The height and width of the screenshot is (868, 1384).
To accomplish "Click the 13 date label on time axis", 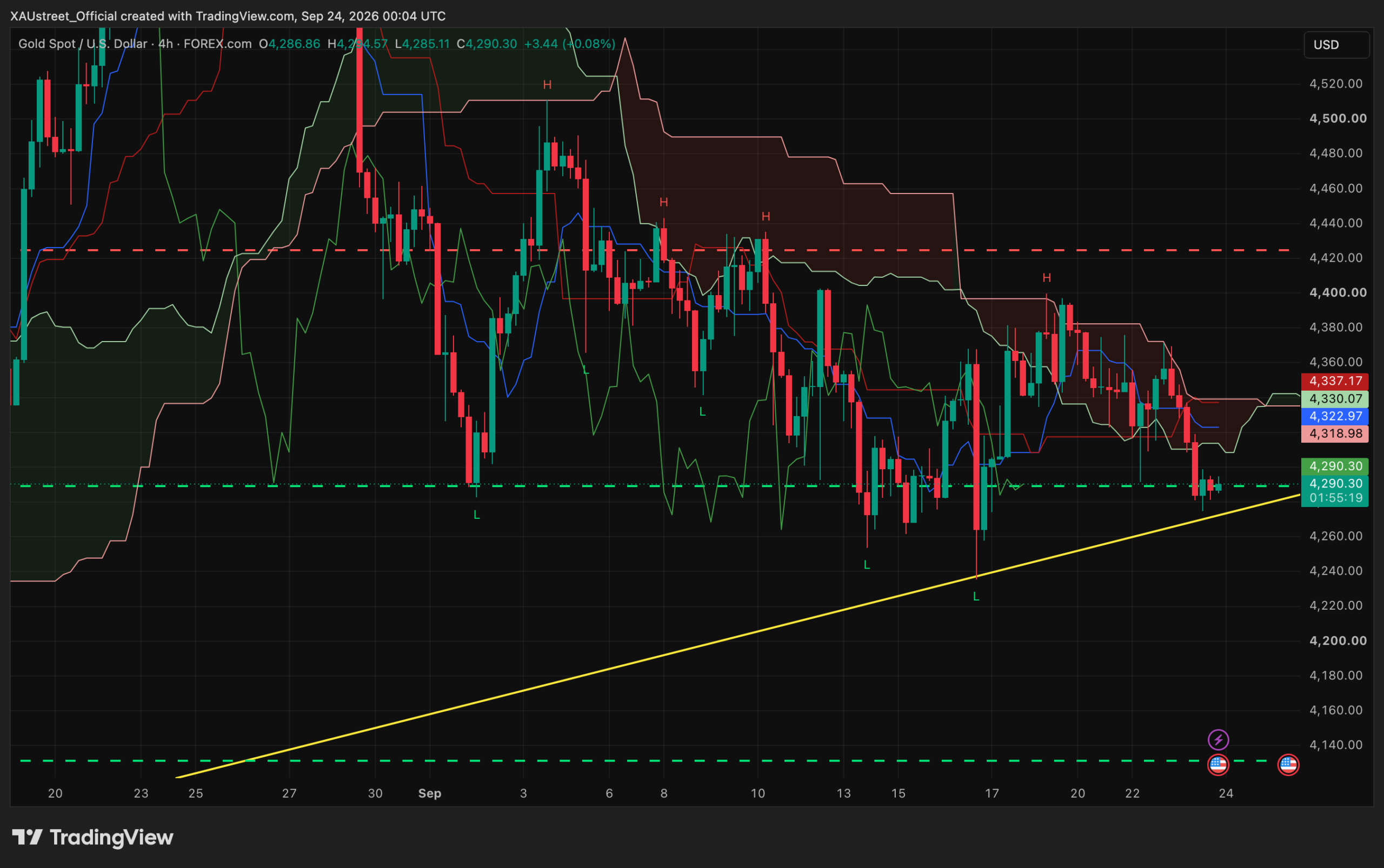I will (x=843, y=793).
